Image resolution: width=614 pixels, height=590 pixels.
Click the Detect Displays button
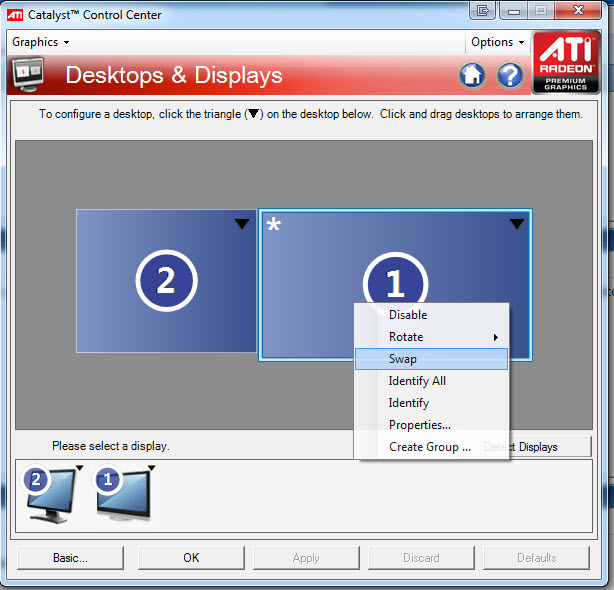550,447
